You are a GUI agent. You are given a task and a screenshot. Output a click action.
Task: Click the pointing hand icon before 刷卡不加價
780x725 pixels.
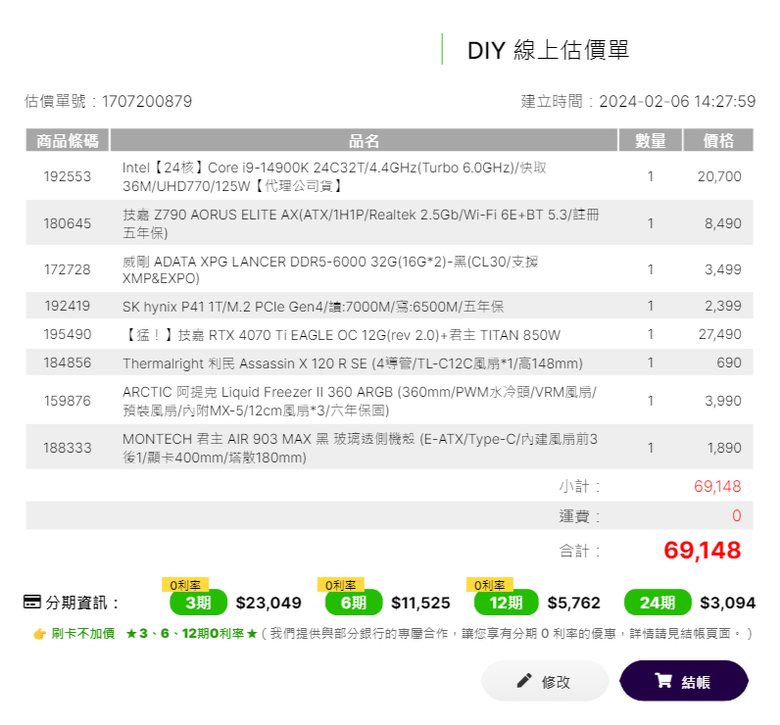40,634
